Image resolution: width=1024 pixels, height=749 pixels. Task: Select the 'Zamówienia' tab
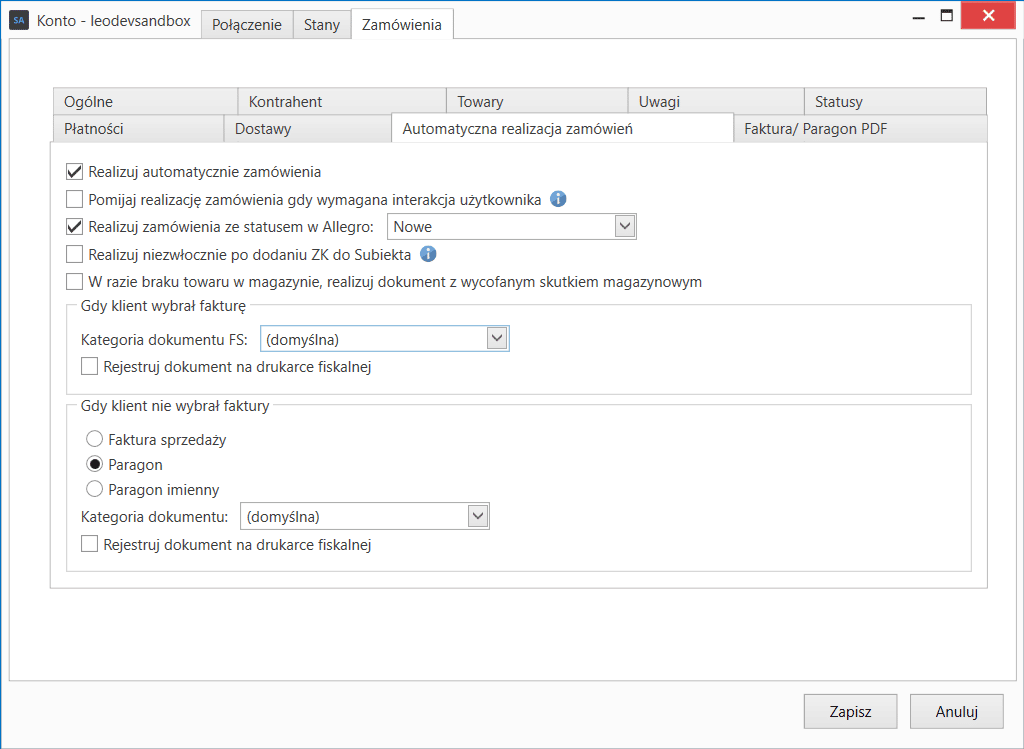(402, 24)
